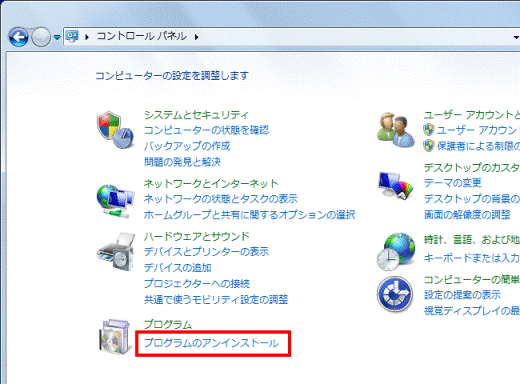Viewport: 520px width, 384px height.
Task: Open ネットワークとインターネット category
Action: [211, 183]
